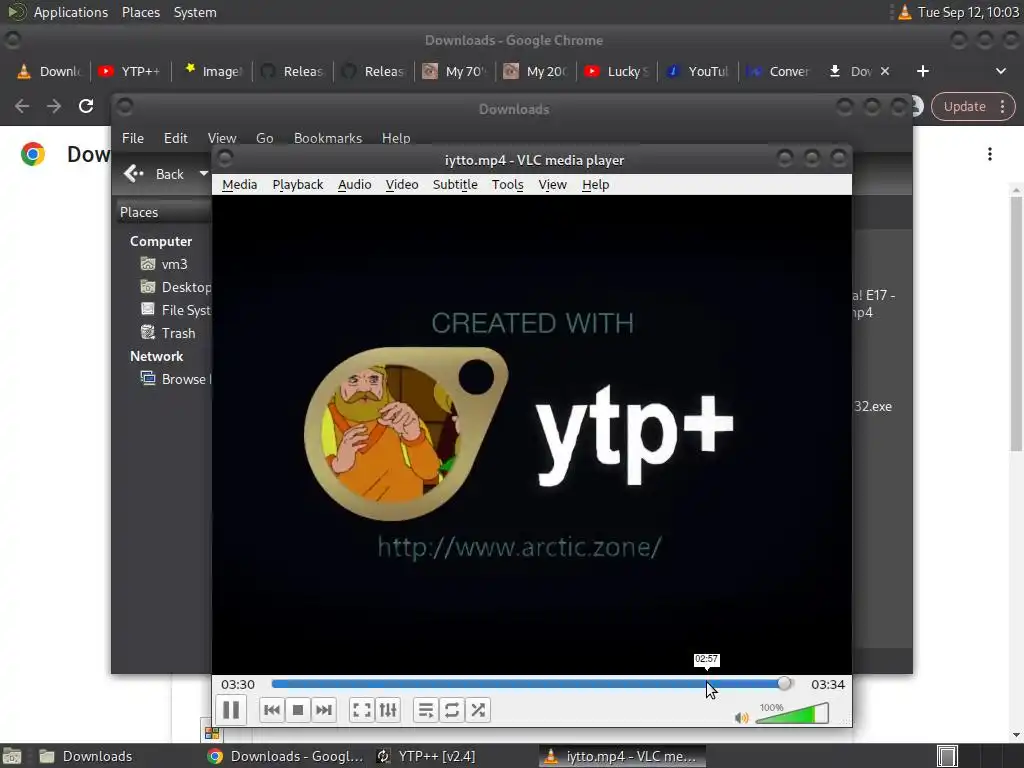1024x768 pixels.
Task: Click the VLC seek bar handle
Action: pyautogui.click(x=784, y=684)
